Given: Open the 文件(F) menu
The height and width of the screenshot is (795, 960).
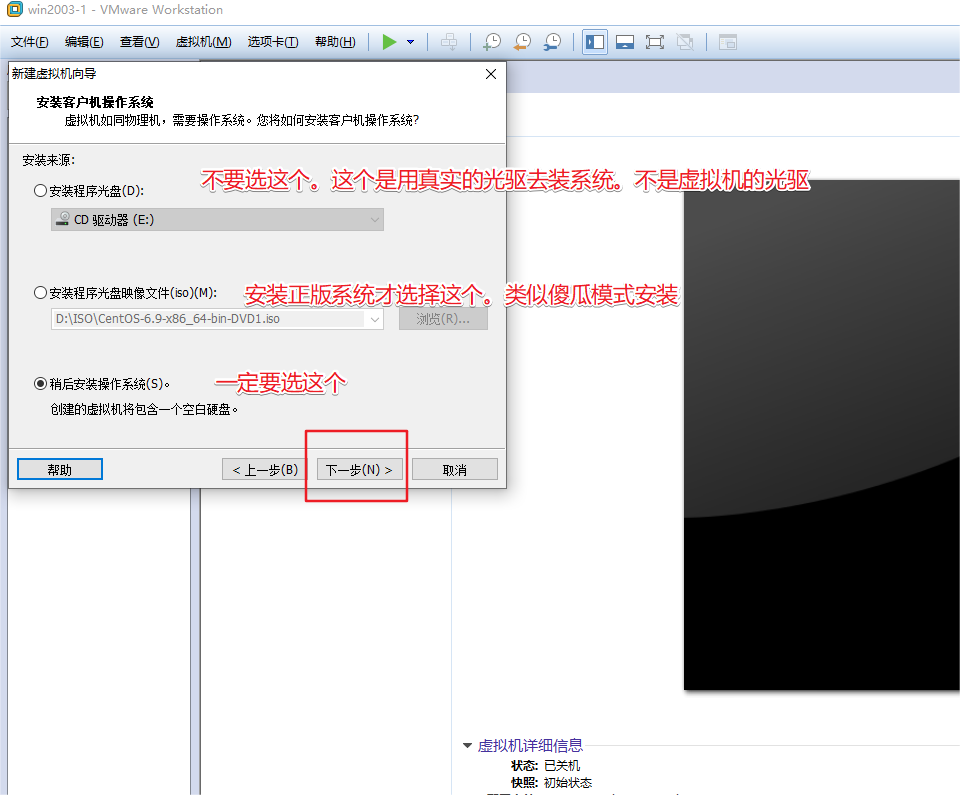Looking at the screenshot, I should (x=29, y=42).
